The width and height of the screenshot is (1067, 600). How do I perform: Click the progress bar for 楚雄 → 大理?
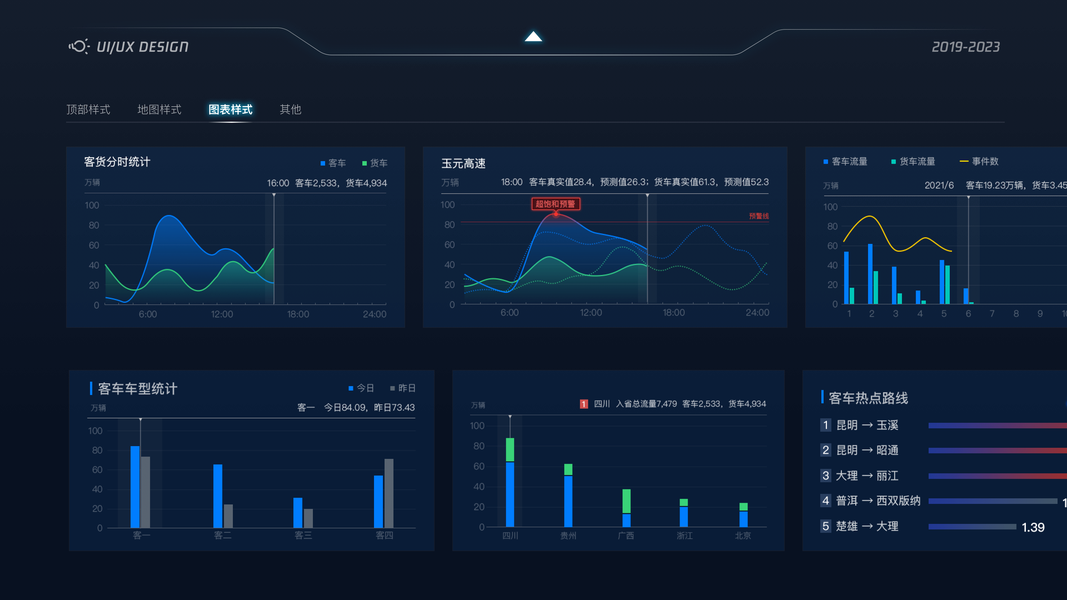(x=972, y=527)
